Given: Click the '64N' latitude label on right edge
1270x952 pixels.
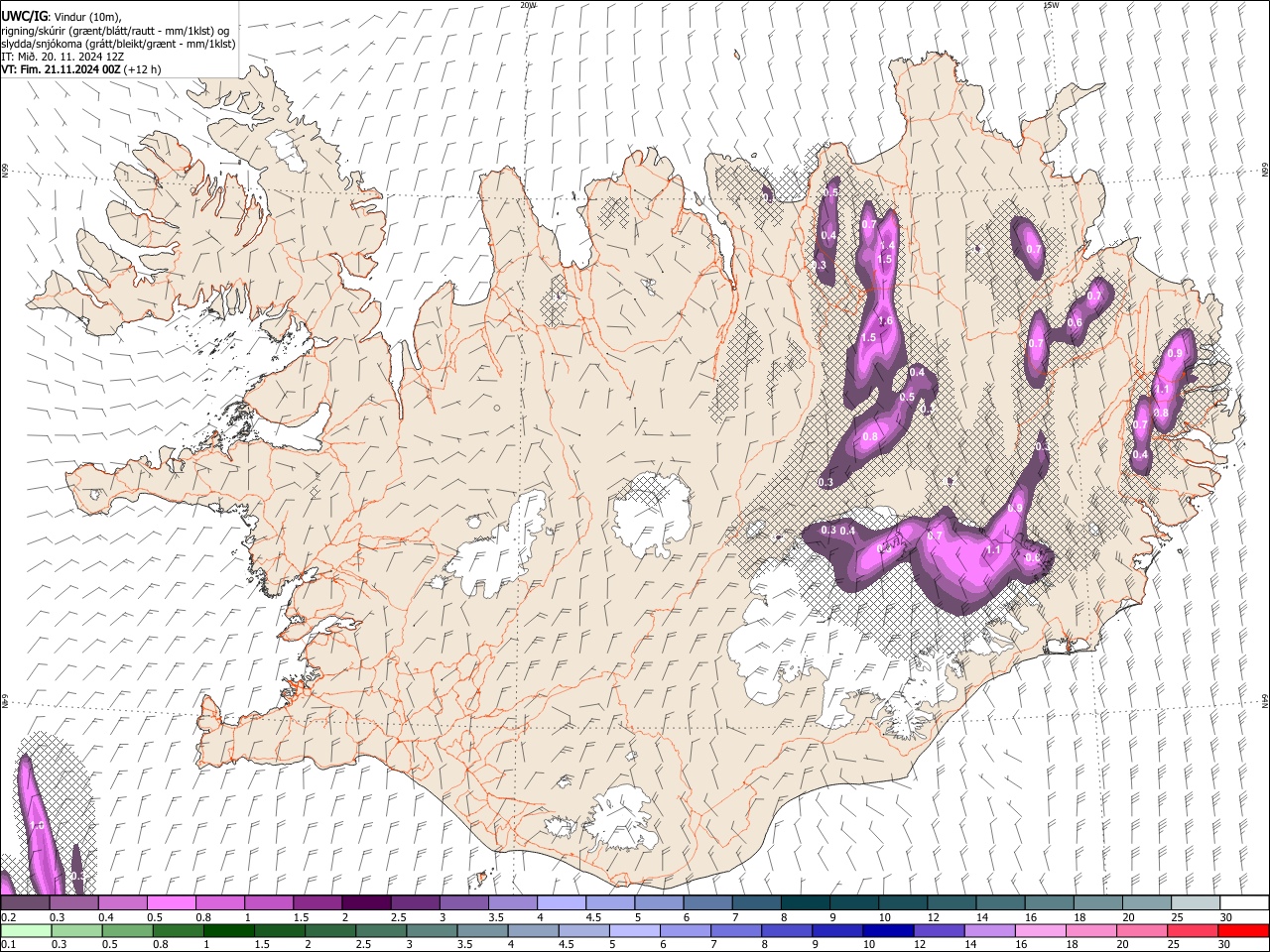Looking at the screenshot, I should click(1265, 700).
